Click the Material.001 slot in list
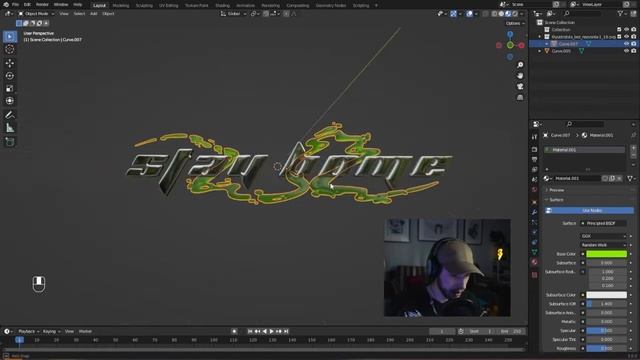Screen dimensions: 640x360 [x=584, y=150]
